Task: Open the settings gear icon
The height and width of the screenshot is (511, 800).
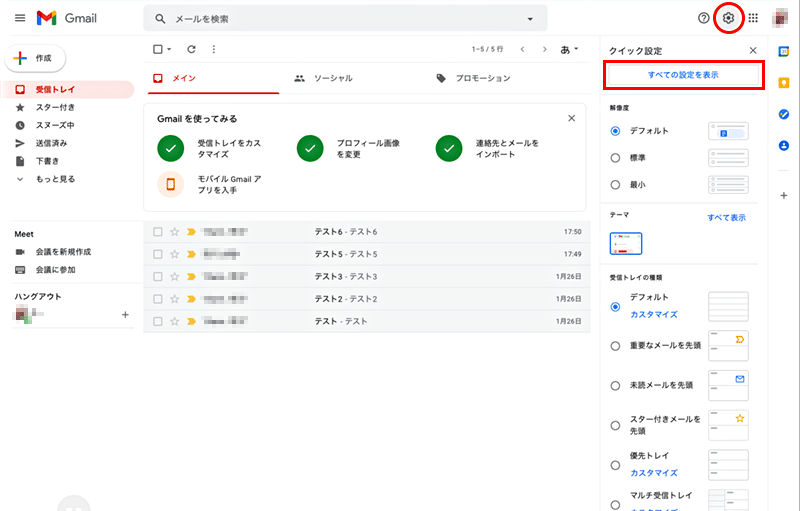Action: pos(728,18)
